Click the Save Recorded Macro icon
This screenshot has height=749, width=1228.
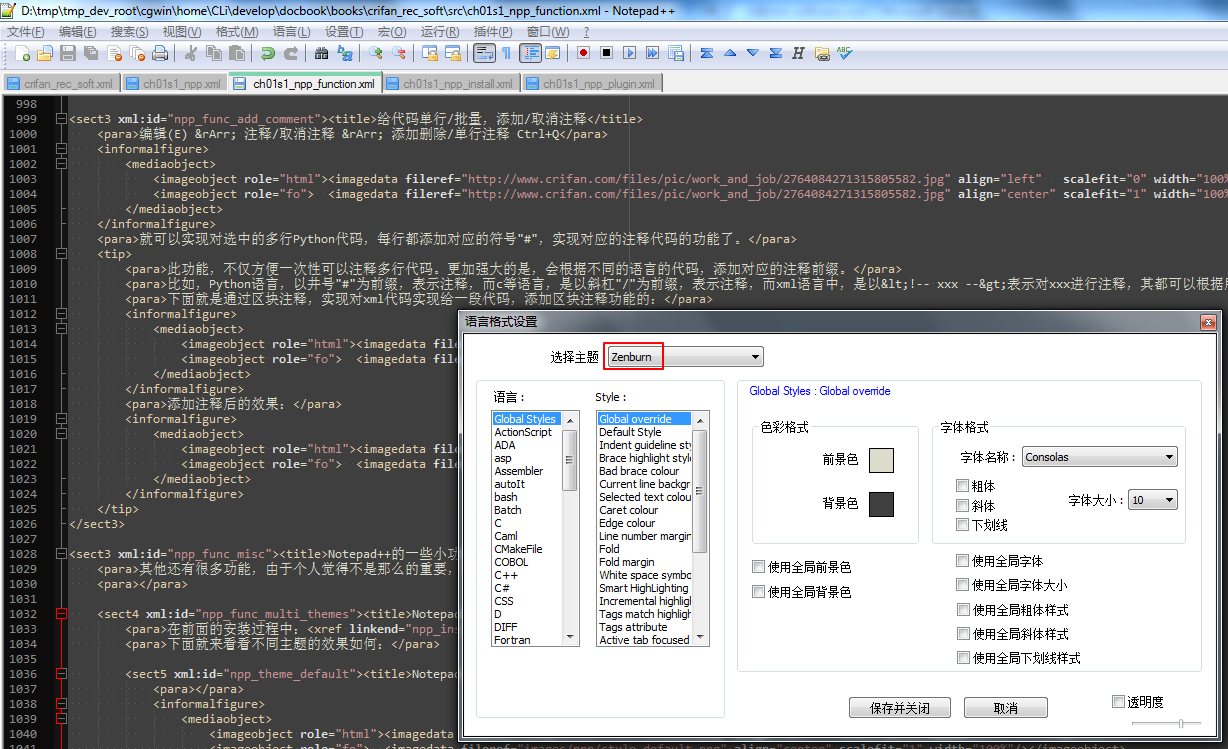675,53
